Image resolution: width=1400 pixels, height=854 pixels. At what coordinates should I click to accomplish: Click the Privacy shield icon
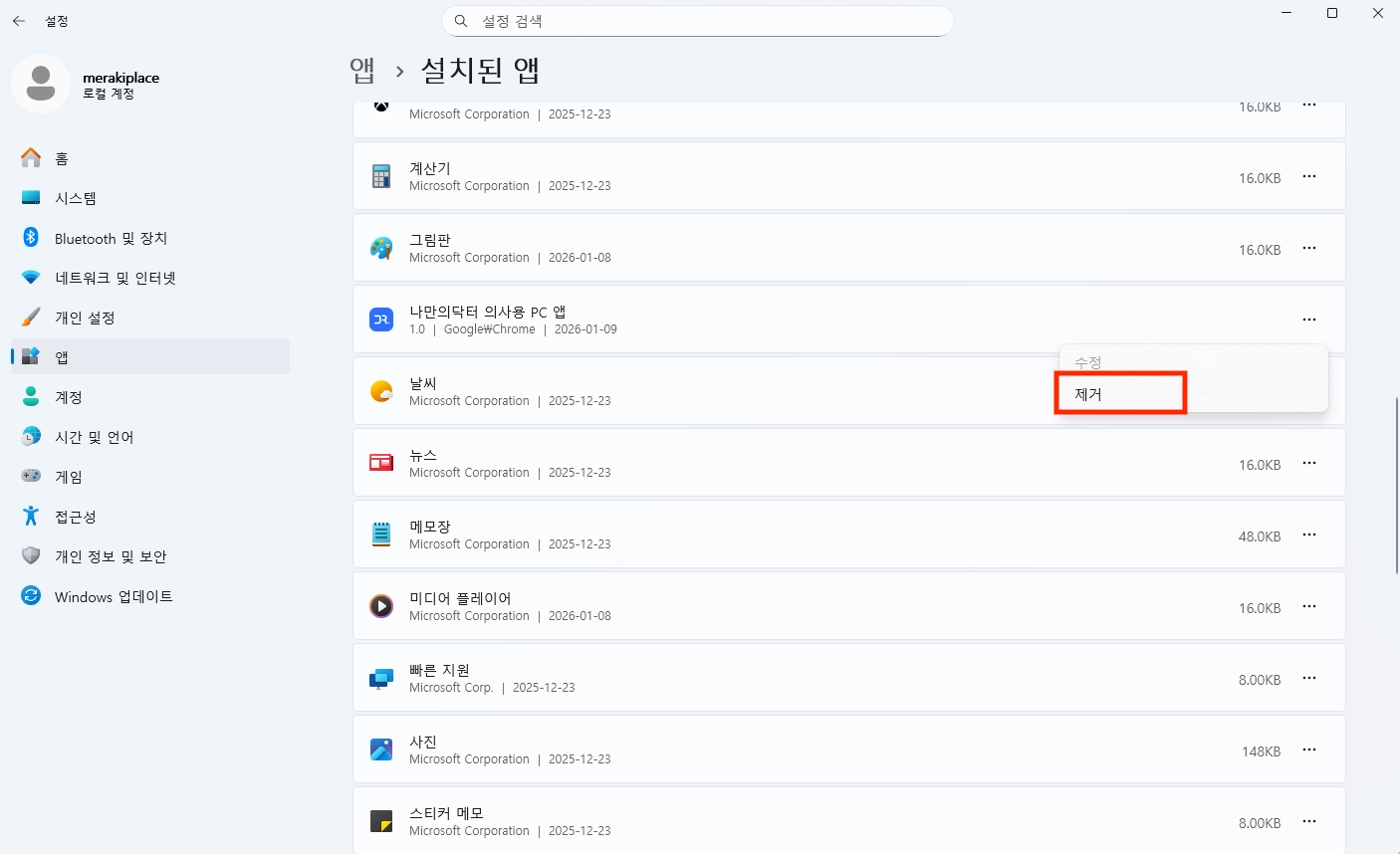click(31, 556)
